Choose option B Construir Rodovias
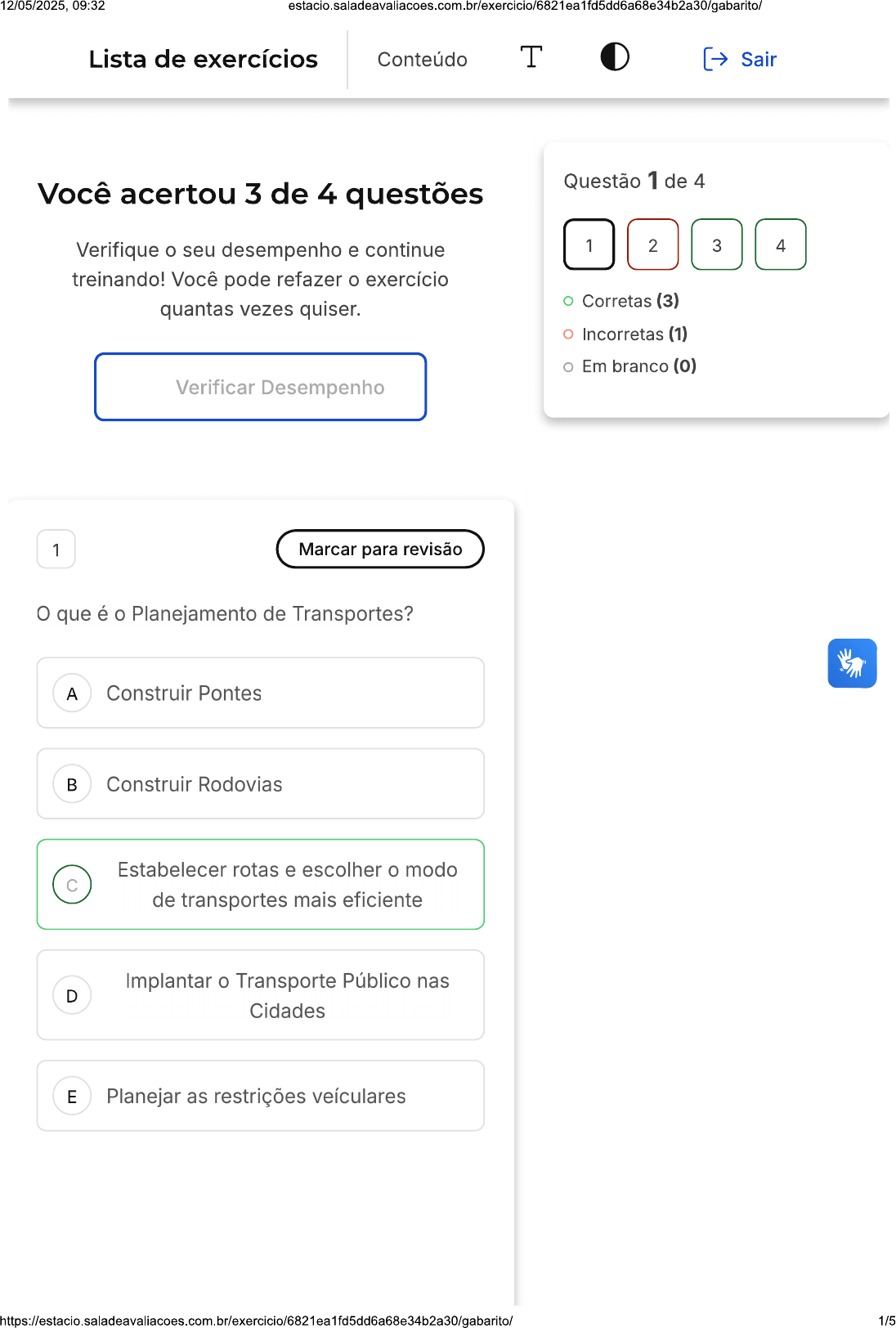Image resolution: width=896 pixels, height=1328 pixels. click(260, 784)
